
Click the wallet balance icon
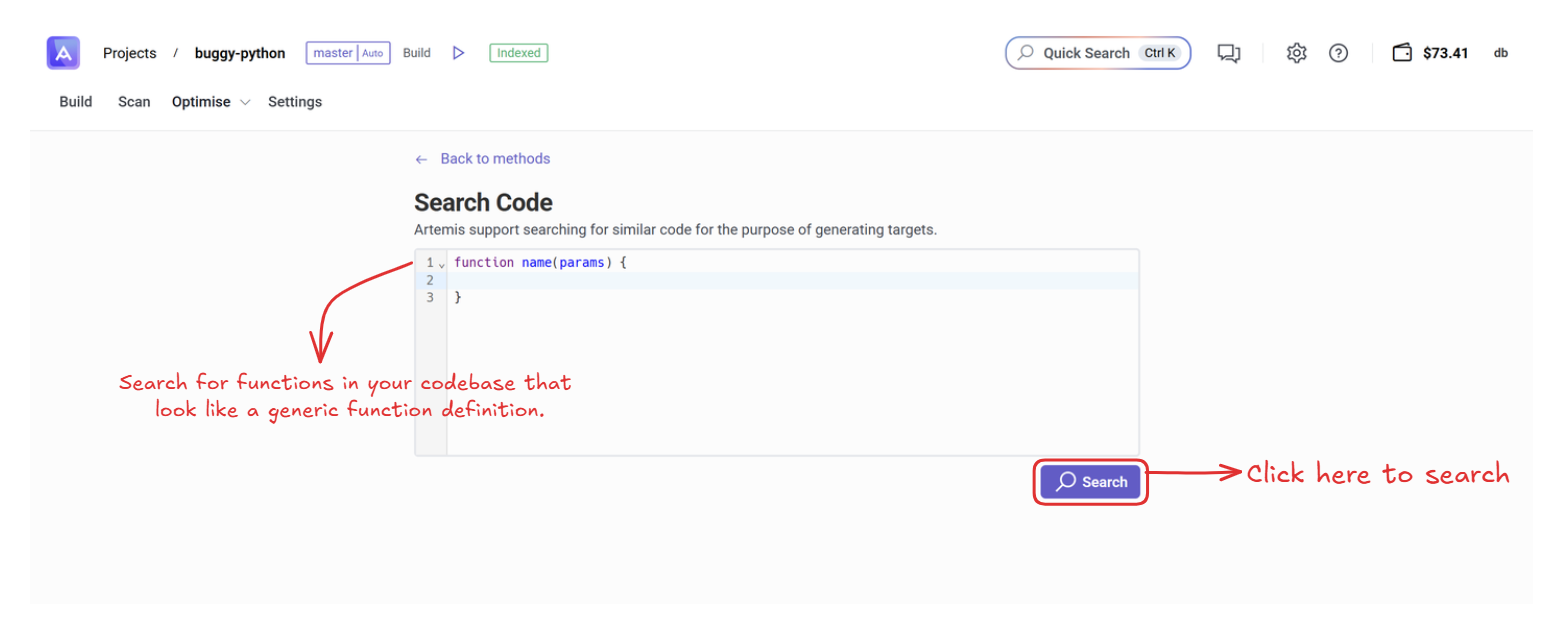tap(1402, 53)
